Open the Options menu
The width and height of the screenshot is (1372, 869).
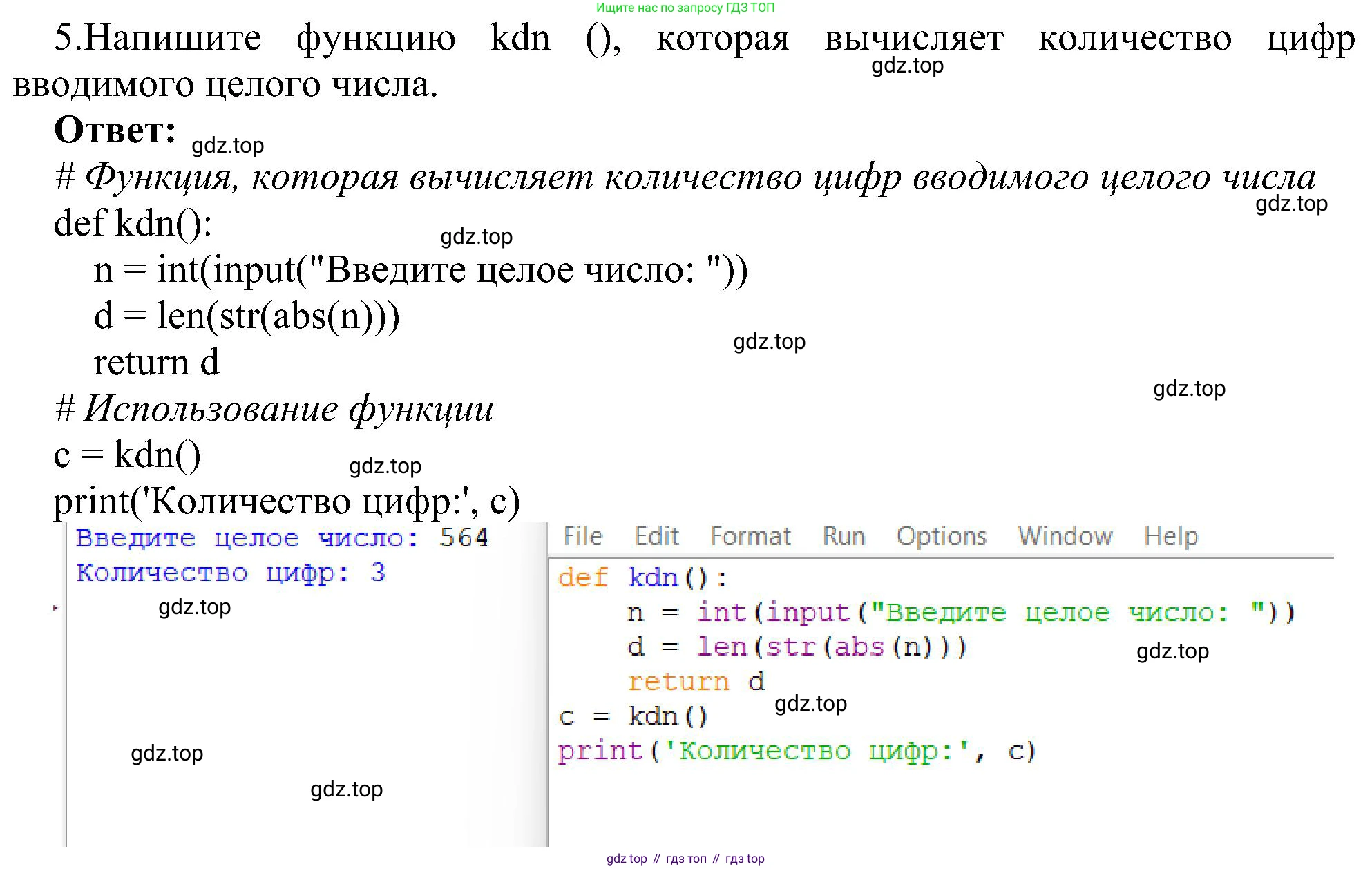pyautogui.click(x=941, y=537)
